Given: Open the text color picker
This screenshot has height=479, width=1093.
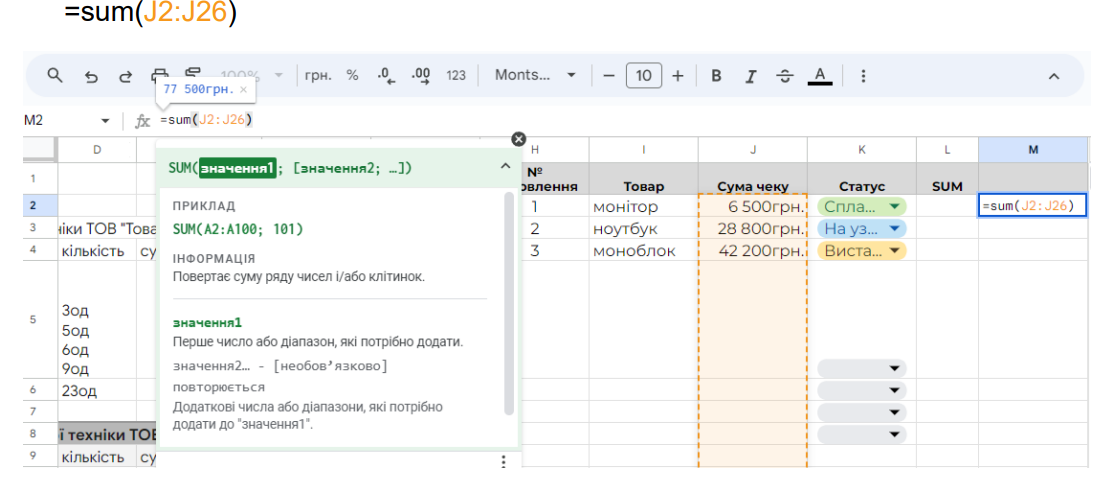Looking at the screenshot, I should point(820,76).
